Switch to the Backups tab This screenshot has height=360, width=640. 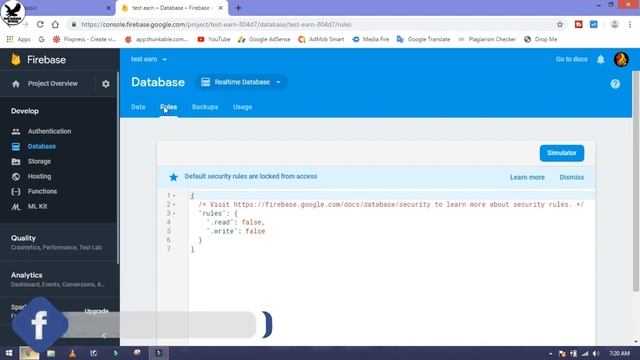point(205,107)
